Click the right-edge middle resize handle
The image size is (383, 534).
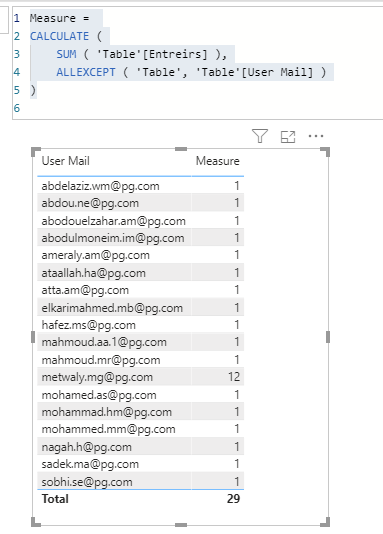click(x=328, y=337)
